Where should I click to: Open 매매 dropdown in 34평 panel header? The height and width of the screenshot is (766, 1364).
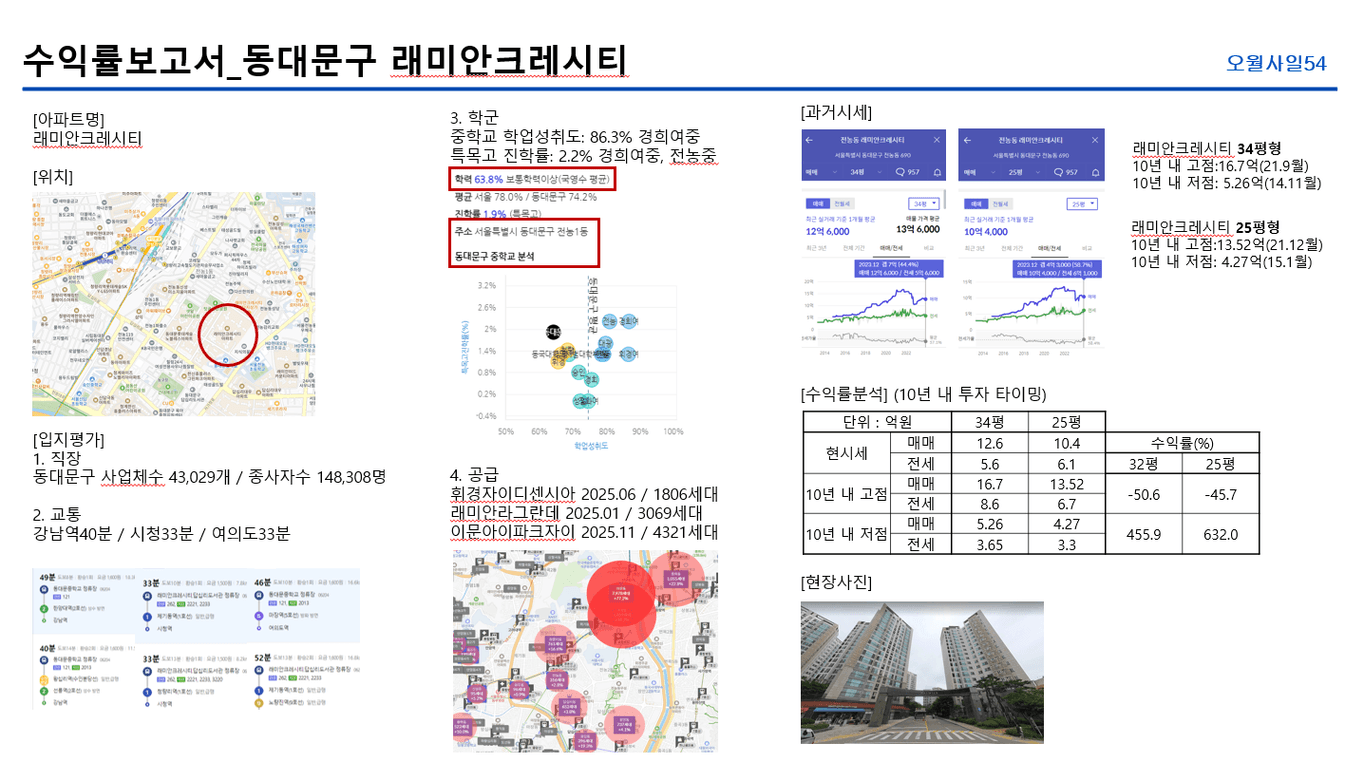point(822,172)
